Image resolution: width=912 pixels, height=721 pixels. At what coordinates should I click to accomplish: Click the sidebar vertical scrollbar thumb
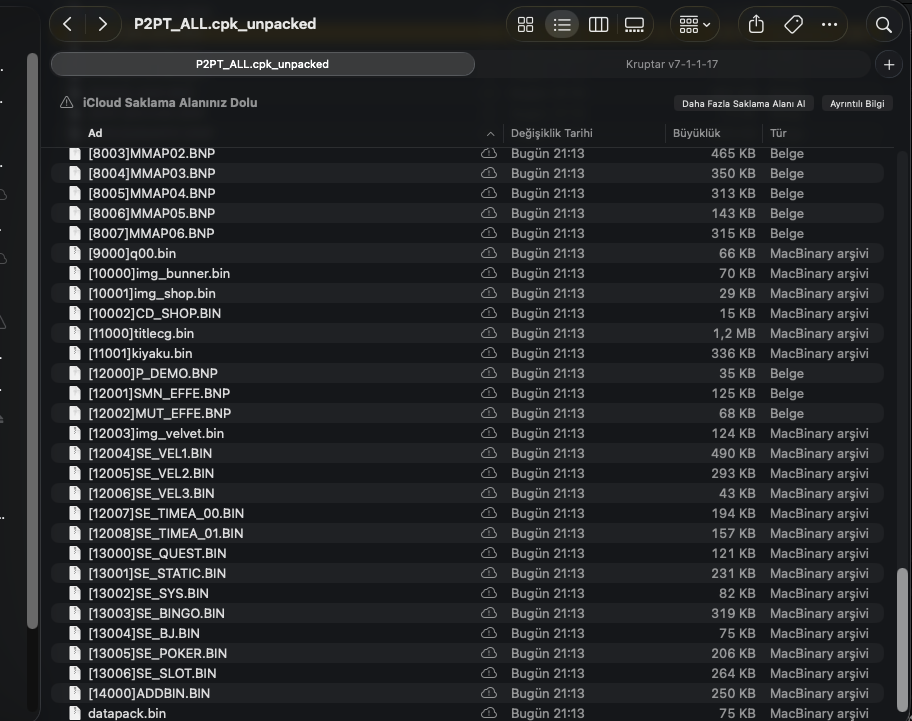pos(32,341)
